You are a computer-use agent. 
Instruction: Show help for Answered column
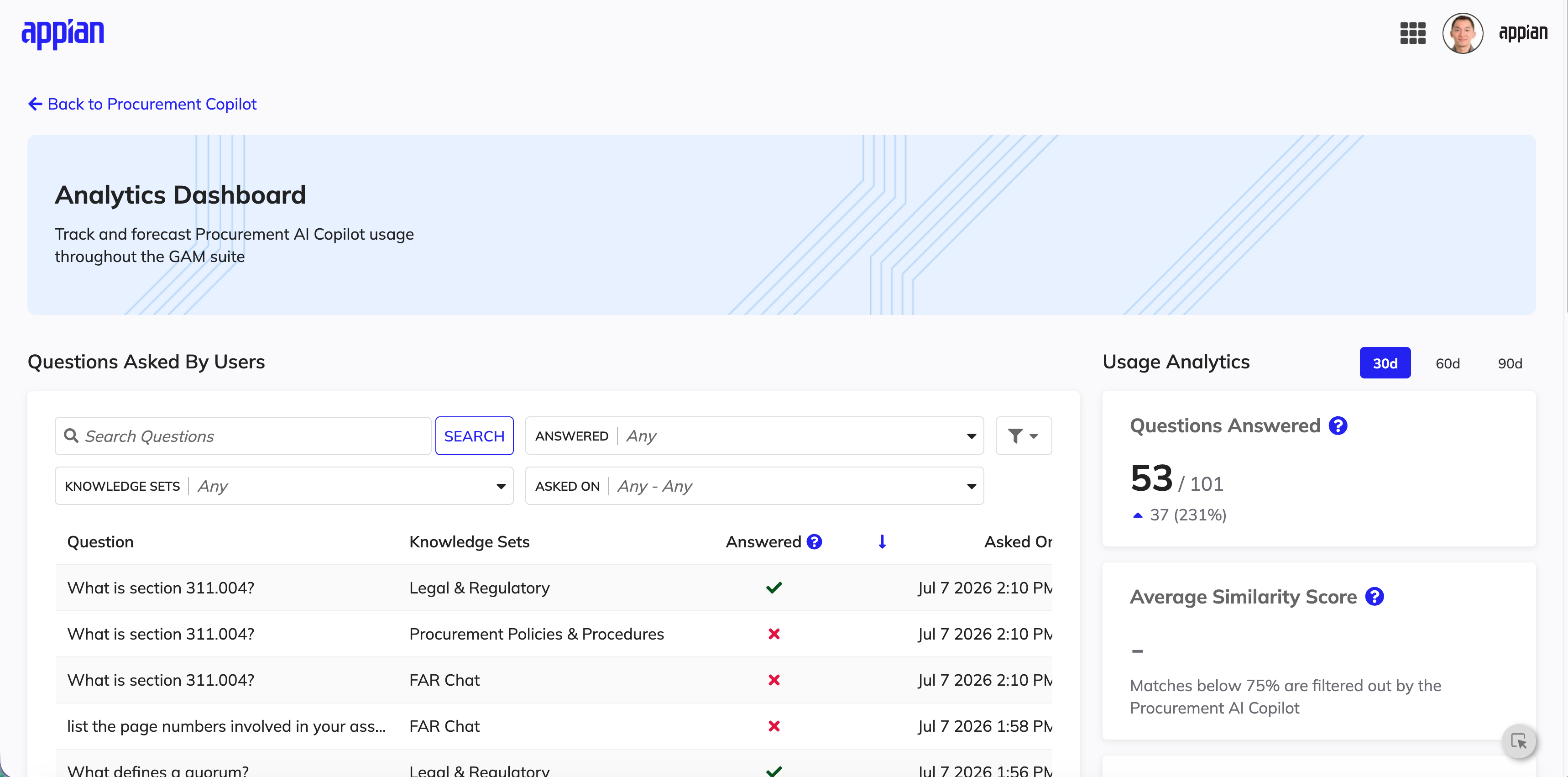(x=815, y=541)
